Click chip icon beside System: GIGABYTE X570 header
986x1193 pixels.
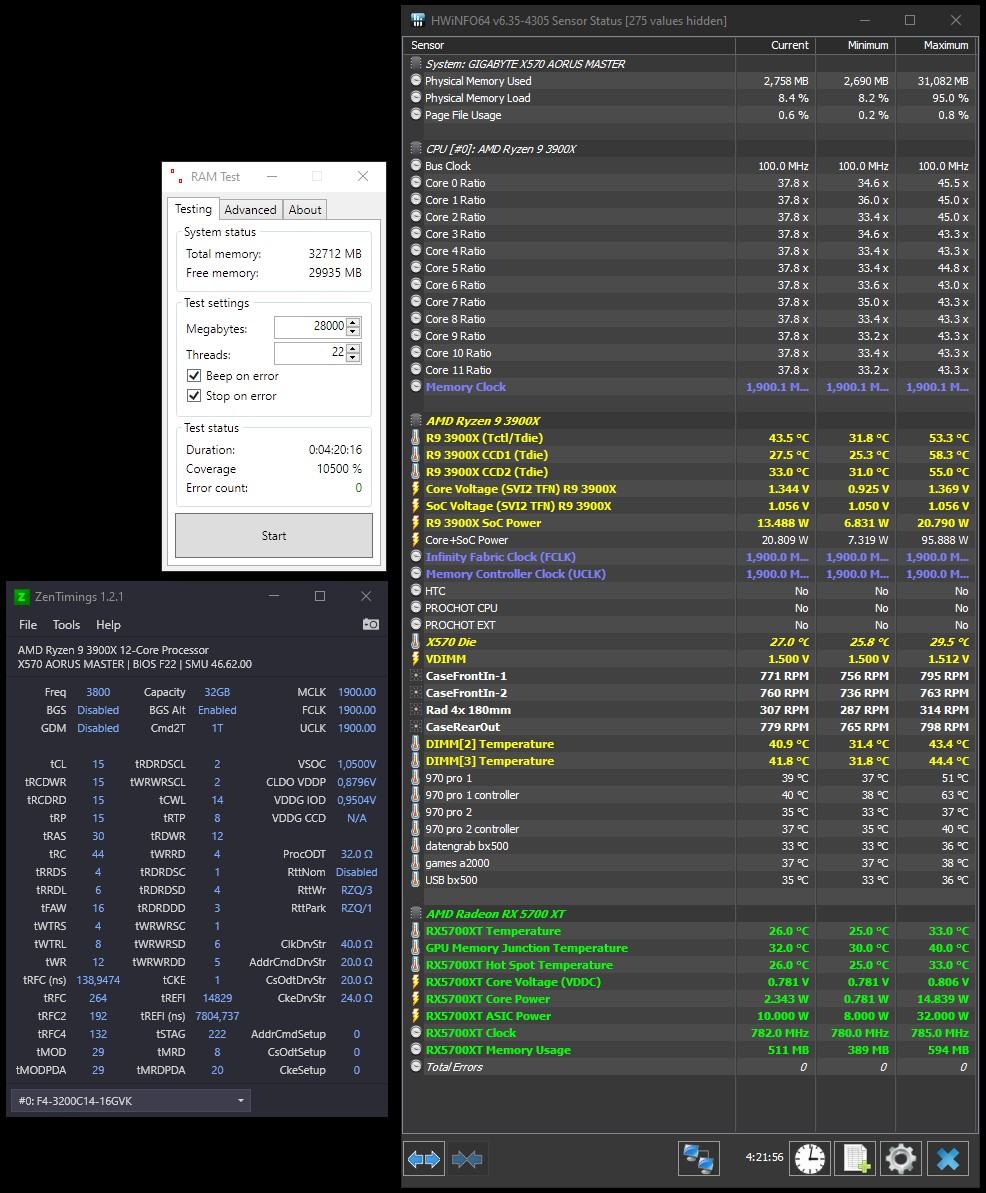pyautogui.click(x=415, y=63)
